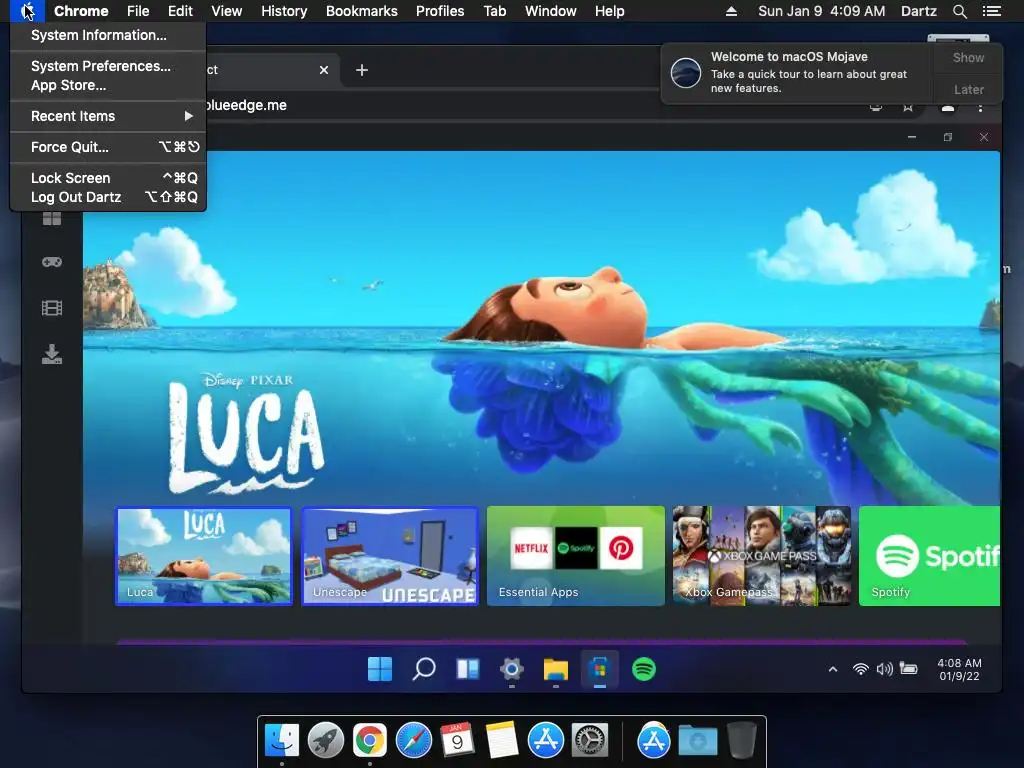Choose System Information from Apple menu

[108, 35]
